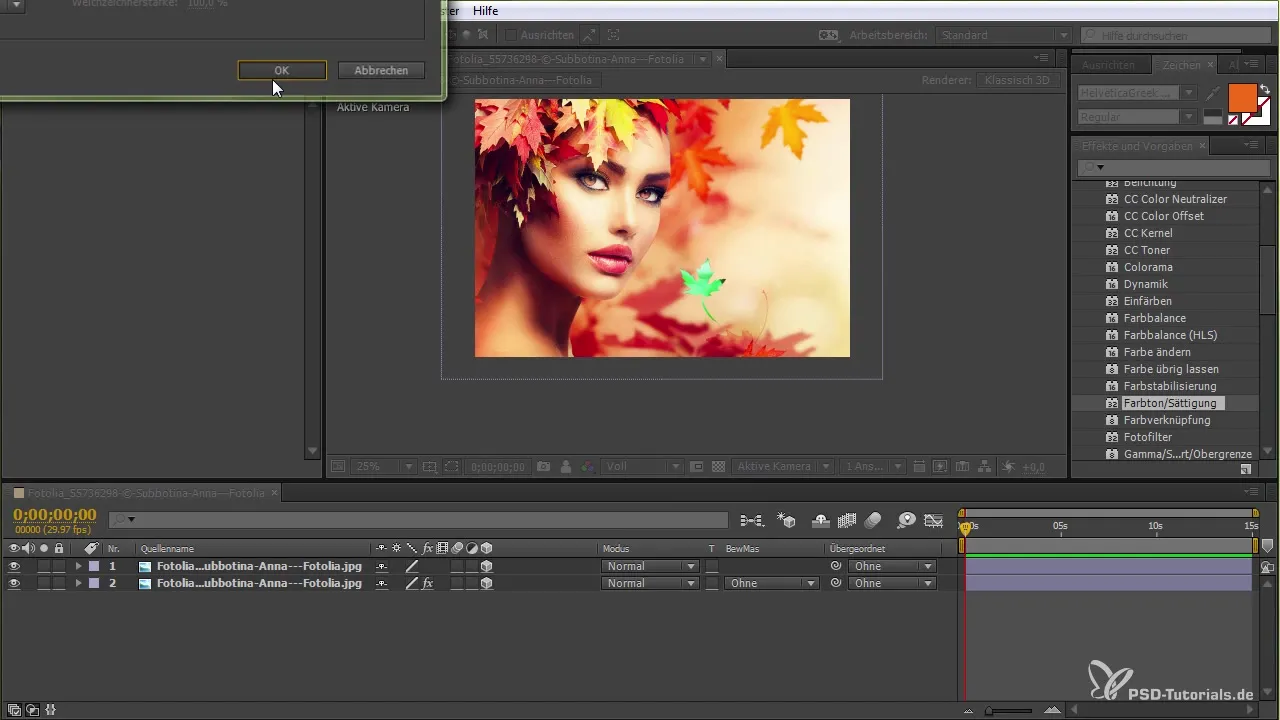Select the Fotolia composition timeline tab
This screenshot has width=1280, height=720.
[146, 493]
